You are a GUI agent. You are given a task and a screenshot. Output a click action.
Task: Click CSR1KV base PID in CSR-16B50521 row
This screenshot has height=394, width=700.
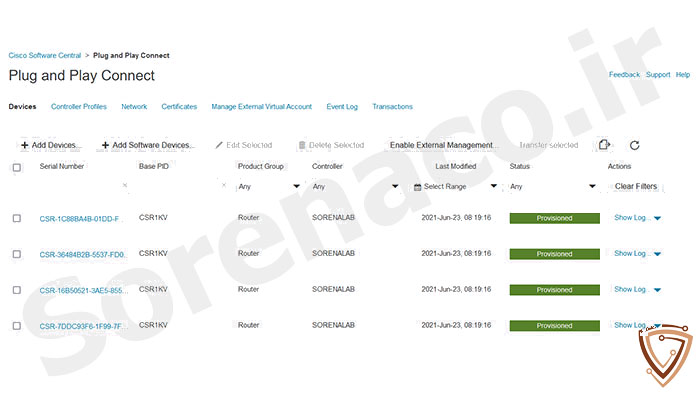pyautogui.click(x=153, y=290)
